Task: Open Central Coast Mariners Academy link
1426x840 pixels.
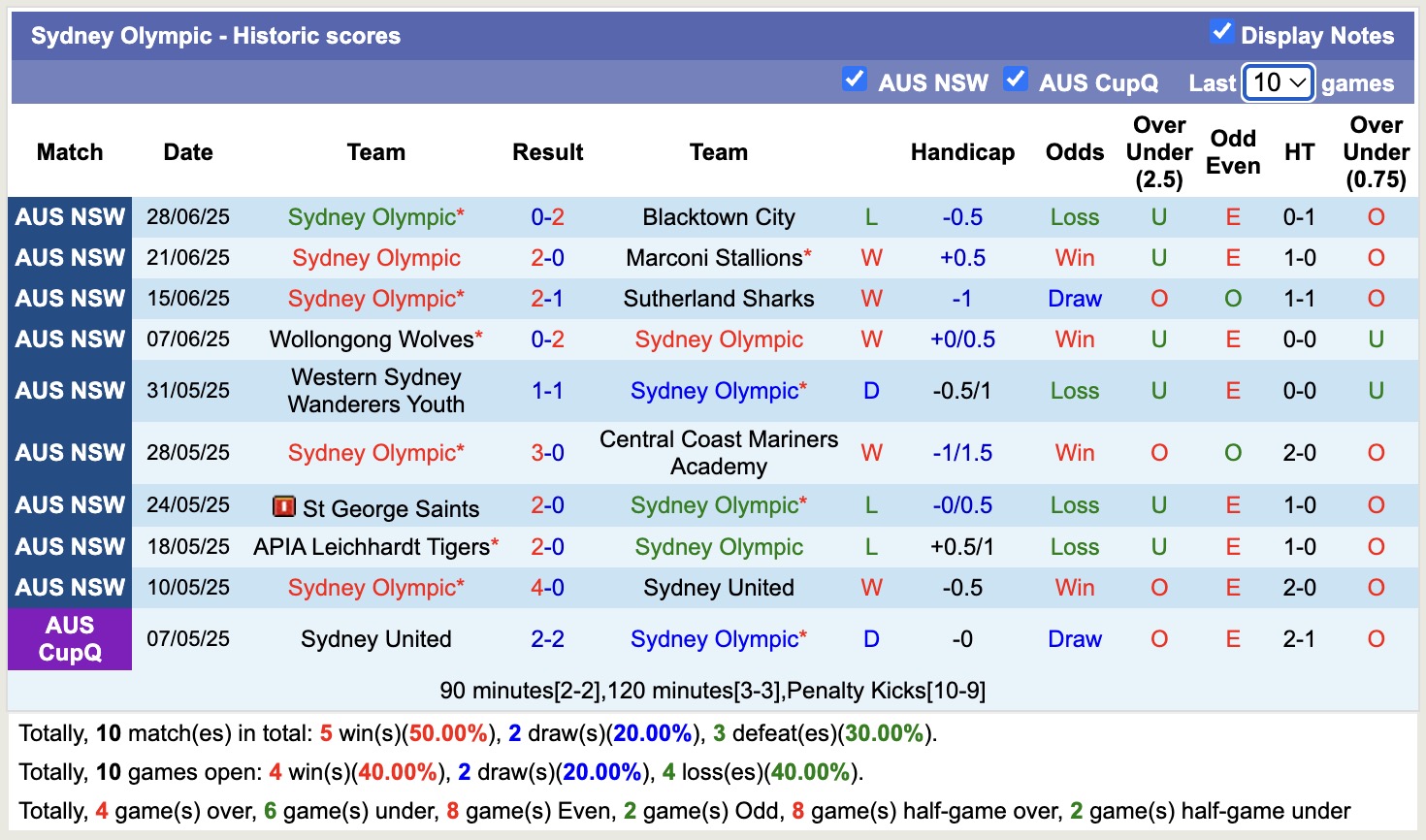Action: 718,452
